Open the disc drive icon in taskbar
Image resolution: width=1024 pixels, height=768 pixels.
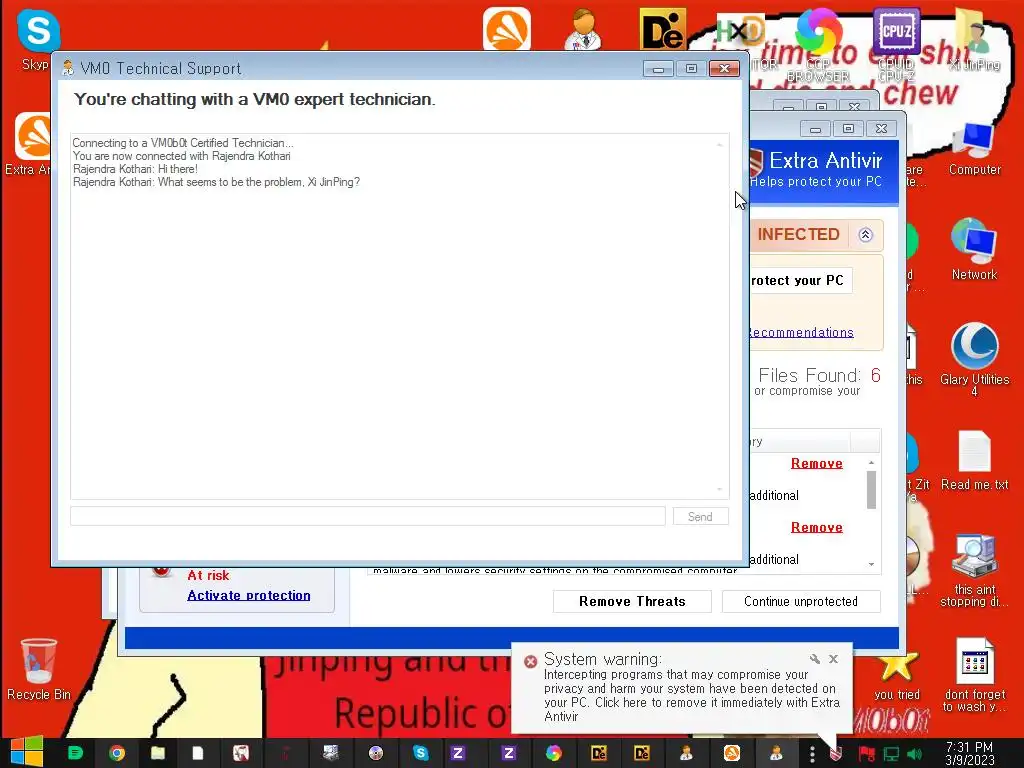376,753
